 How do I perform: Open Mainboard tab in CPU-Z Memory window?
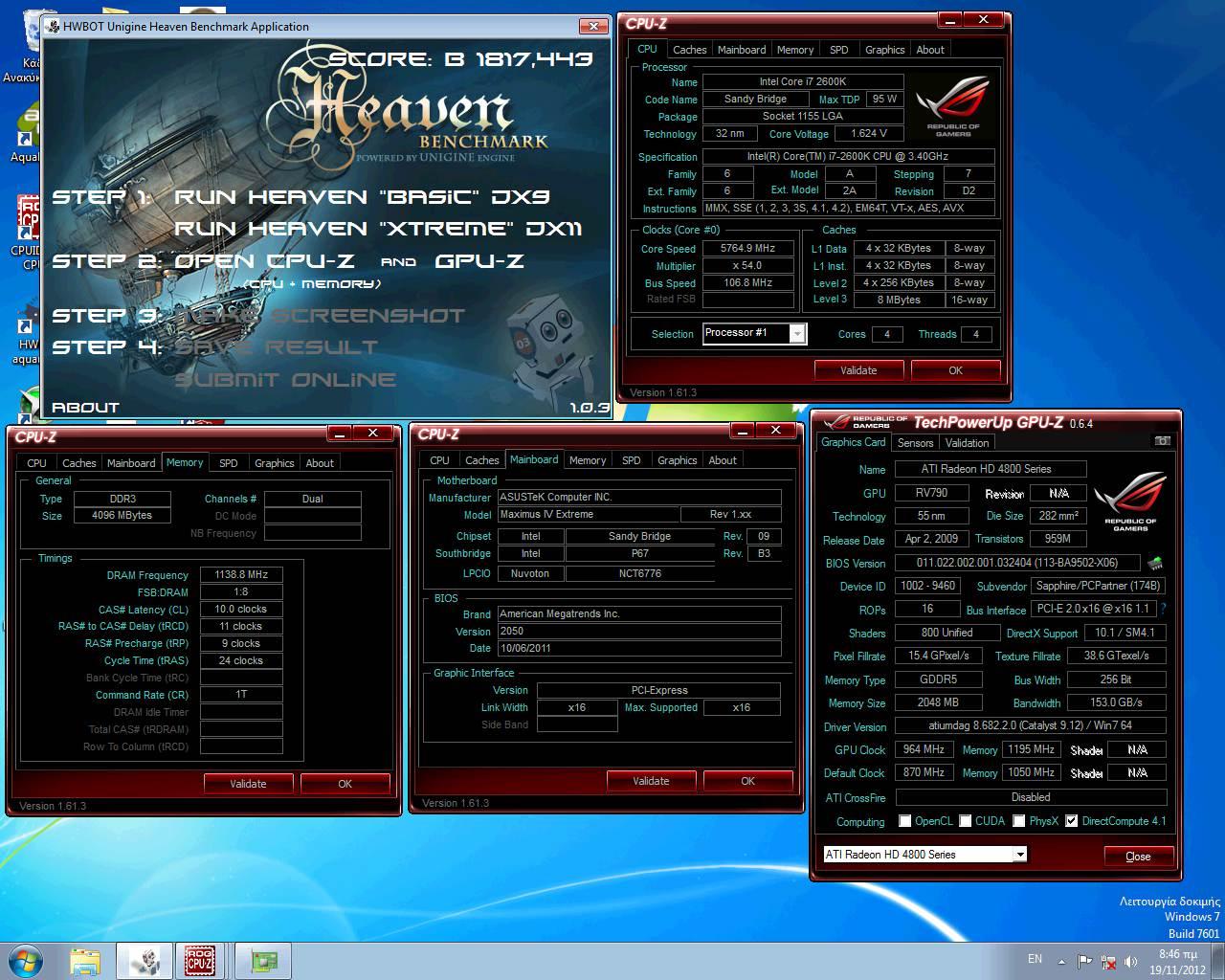pyautogui.click(x=131, y=463)
